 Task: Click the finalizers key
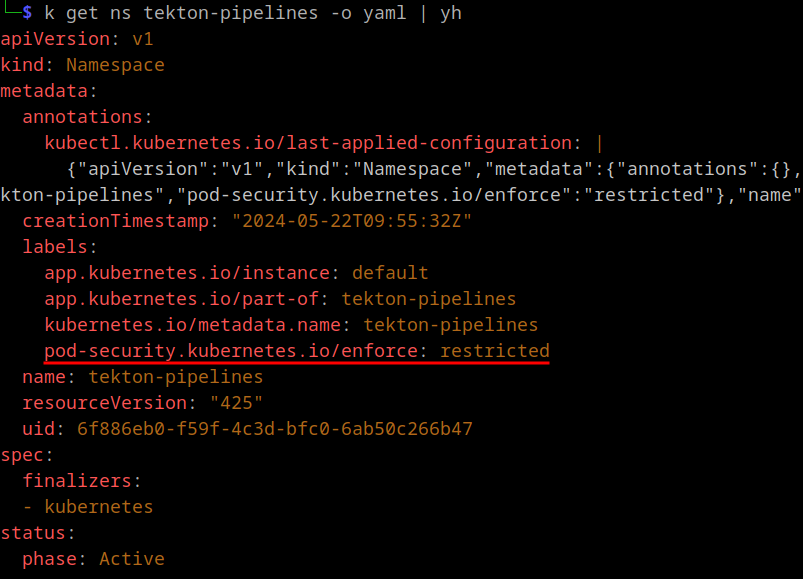point(77,481)
